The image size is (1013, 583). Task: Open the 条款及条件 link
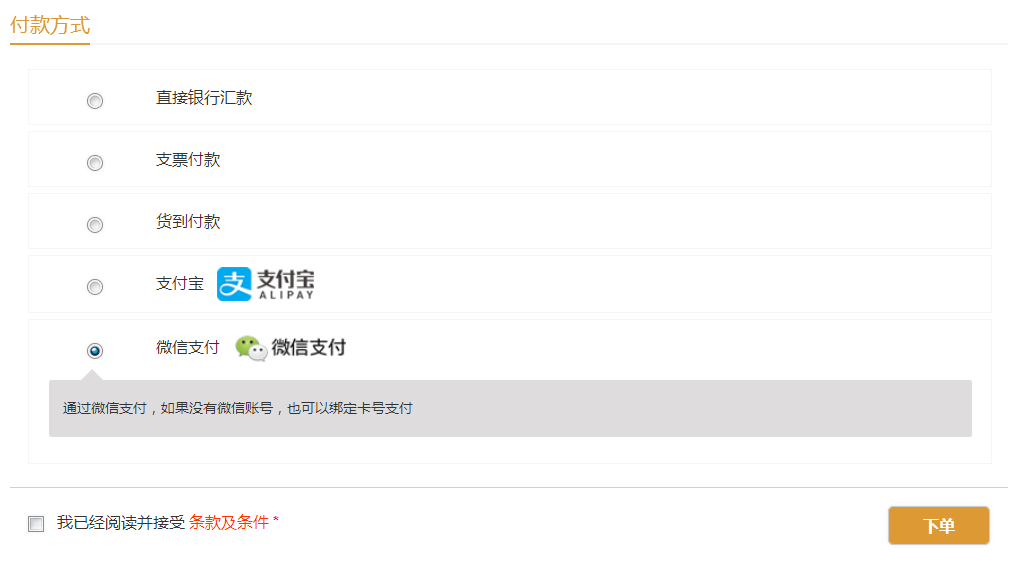pyautogui.click(x=229, y=522)
